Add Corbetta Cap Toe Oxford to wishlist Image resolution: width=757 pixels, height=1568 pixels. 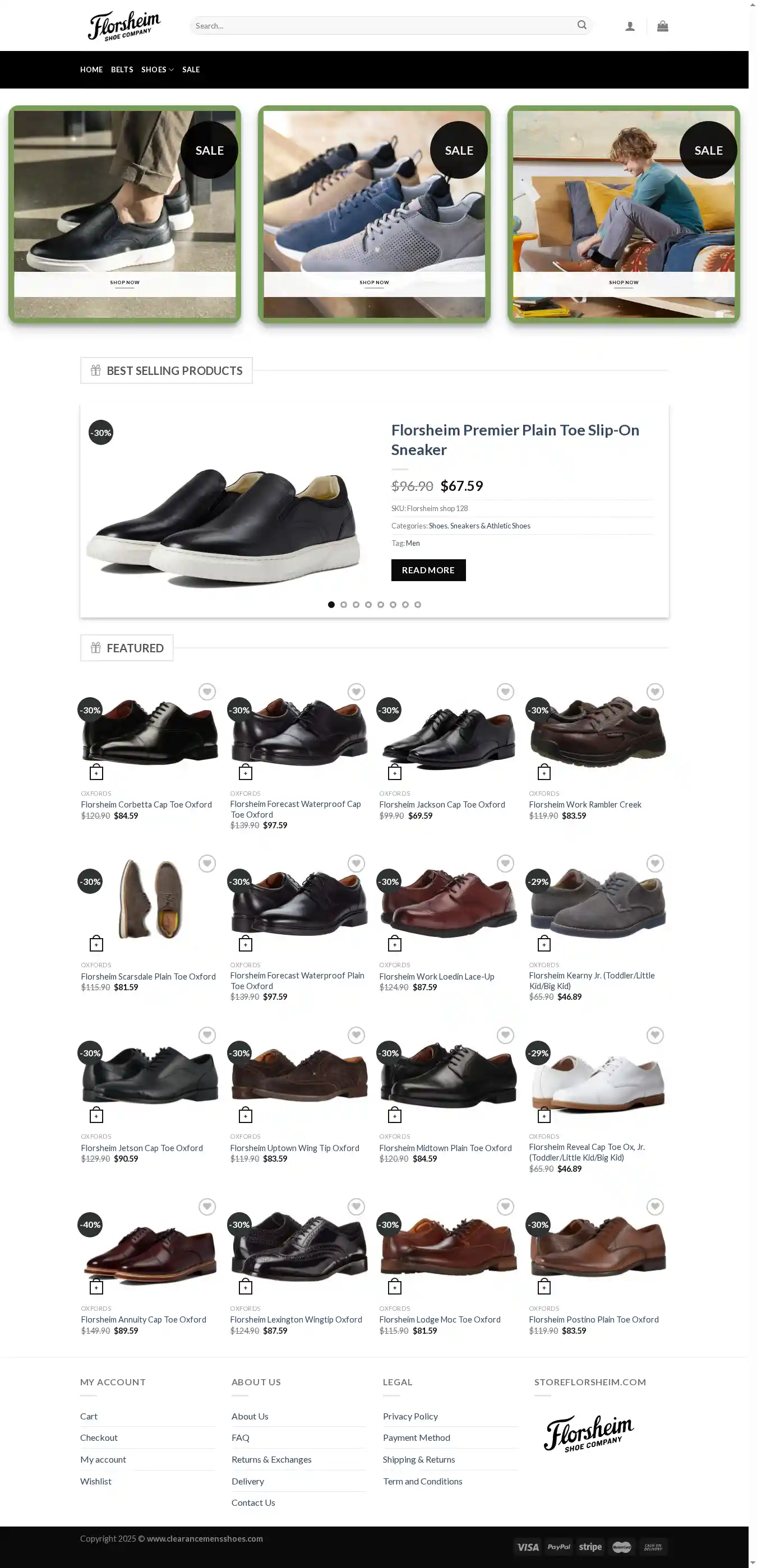pos(207,692)
